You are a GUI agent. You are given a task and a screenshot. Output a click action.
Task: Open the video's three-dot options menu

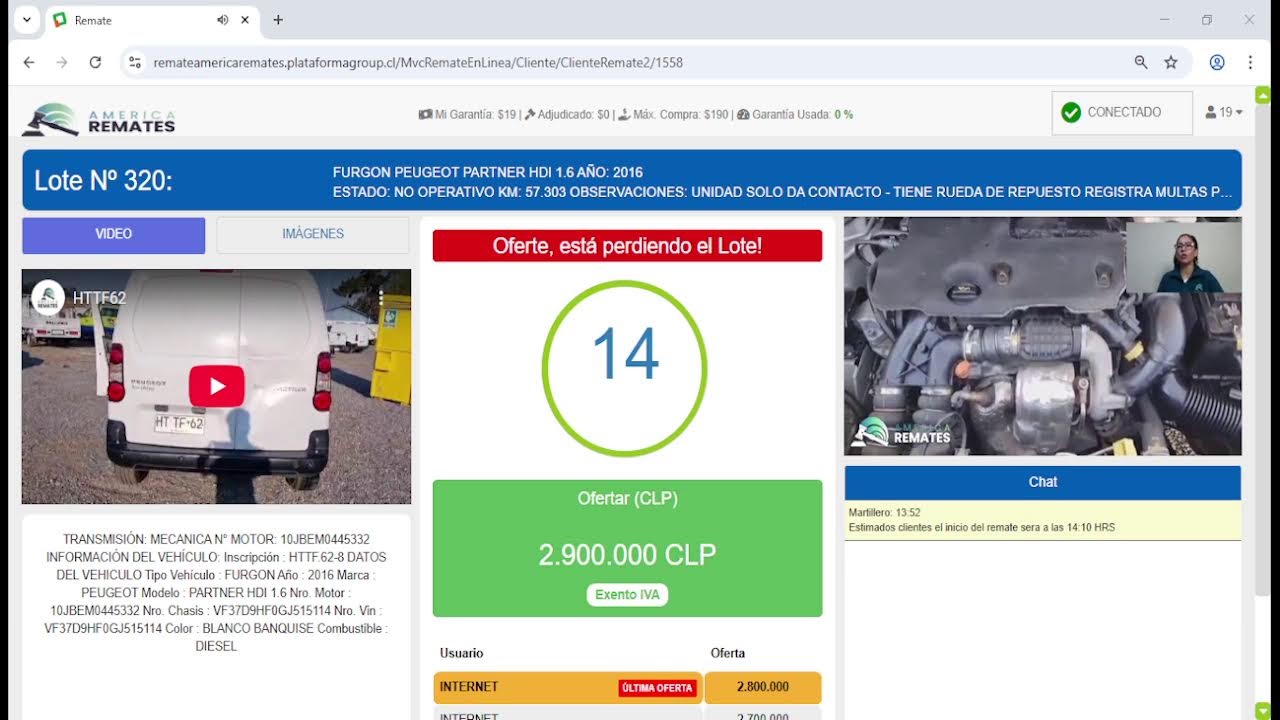380,297
